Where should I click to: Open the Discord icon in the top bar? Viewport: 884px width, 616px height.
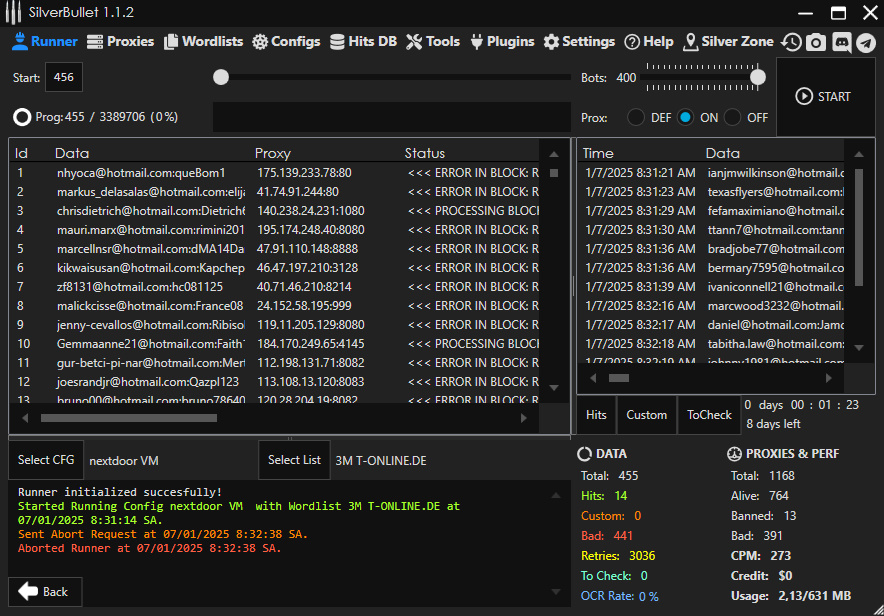point(841,42)
